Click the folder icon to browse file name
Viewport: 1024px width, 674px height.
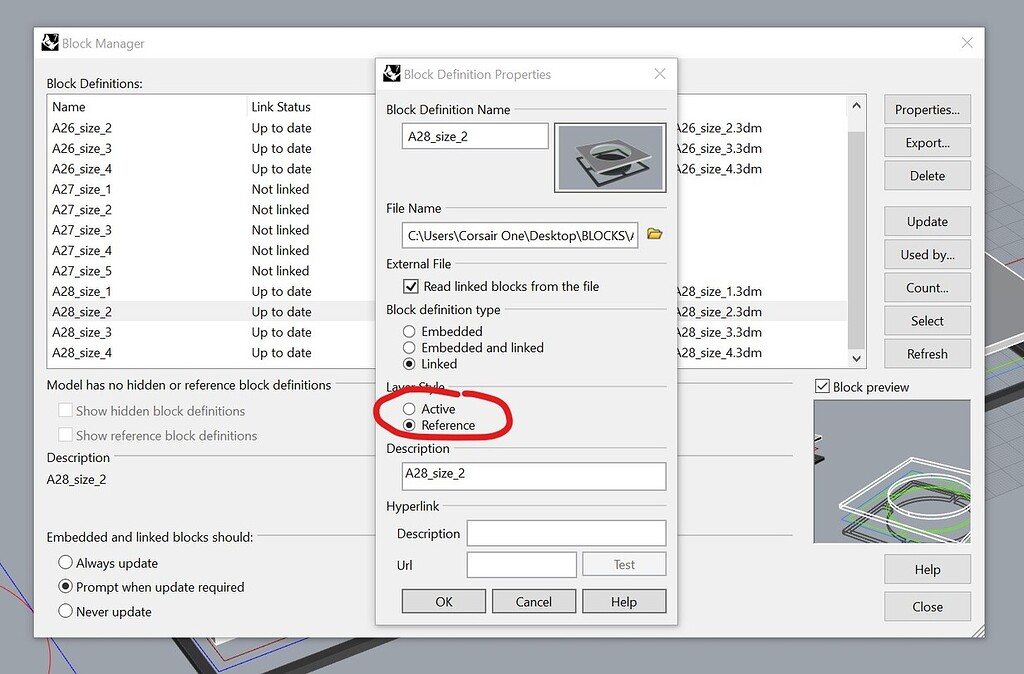[x=655, y=232]
